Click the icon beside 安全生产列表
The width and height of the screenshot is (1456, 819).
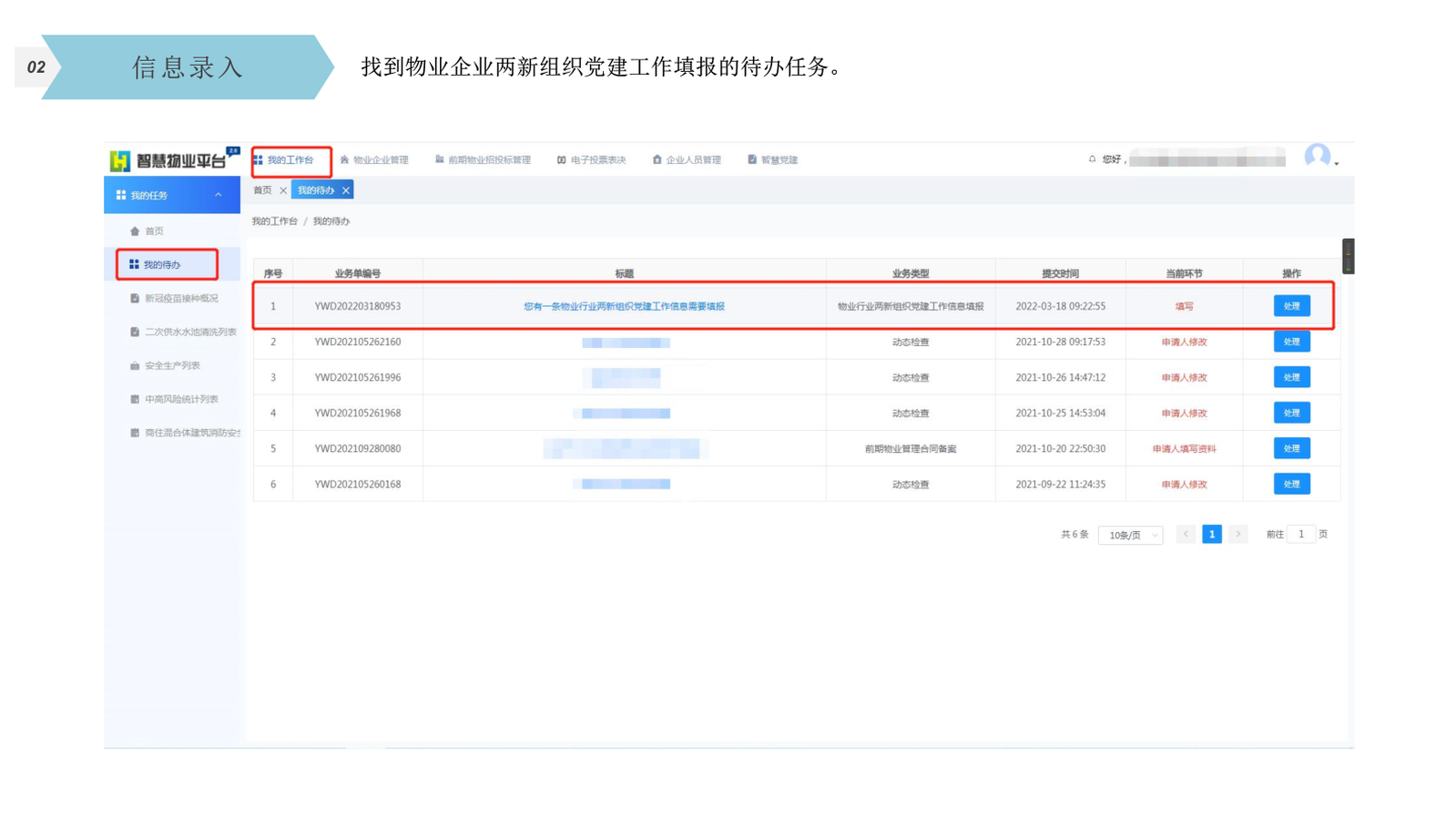coord(135,365)
